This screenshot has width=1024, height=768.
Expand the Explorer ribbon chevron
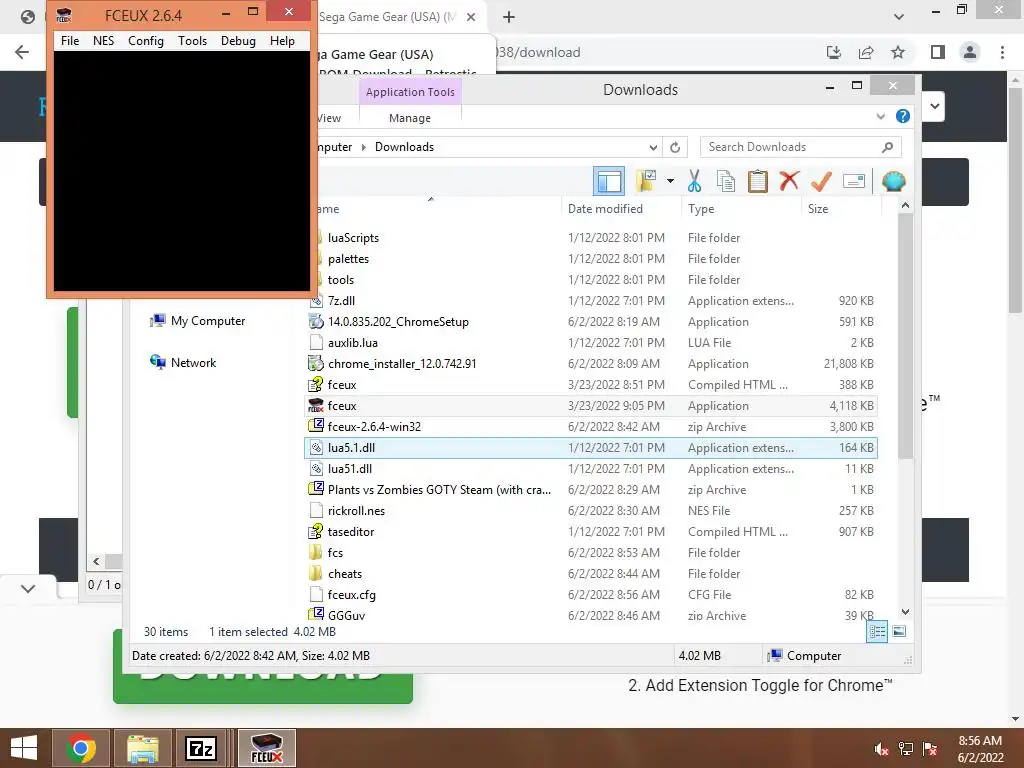[880, 116]
